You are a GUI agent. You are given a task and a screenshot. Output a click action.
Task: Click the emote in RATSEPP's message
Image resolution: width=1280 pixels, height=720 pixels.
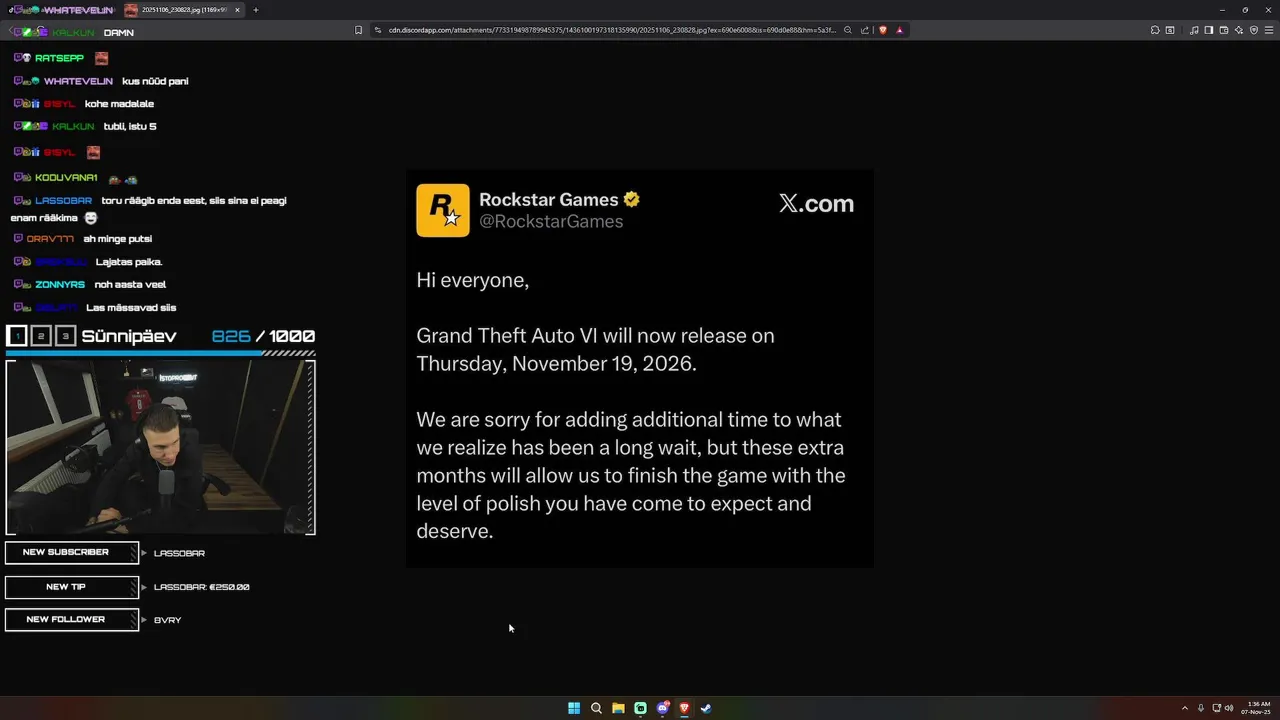(101, 58)
